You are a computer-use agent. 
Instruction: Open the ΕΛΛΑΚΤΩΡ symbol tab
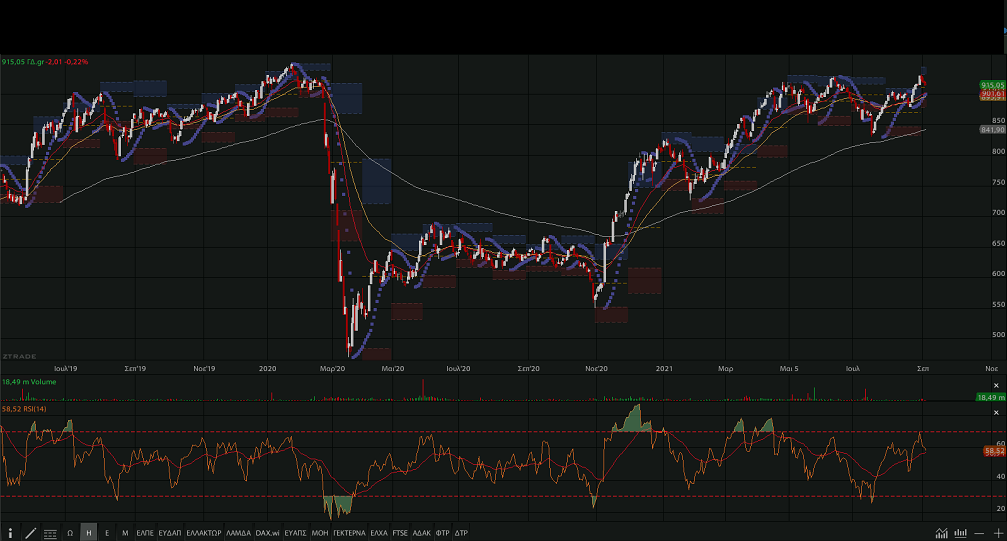tap(204, 533)
